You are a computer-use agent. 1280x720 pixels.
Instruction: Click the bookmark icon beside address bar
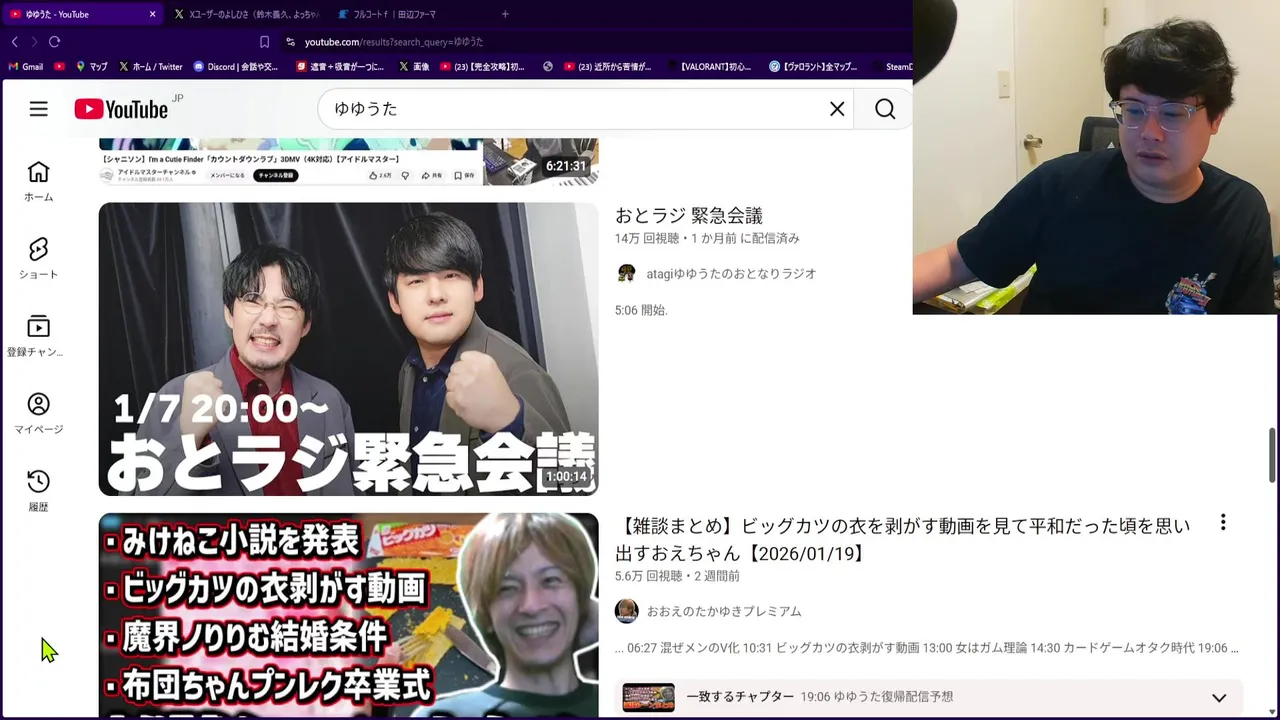pos(264,41)
